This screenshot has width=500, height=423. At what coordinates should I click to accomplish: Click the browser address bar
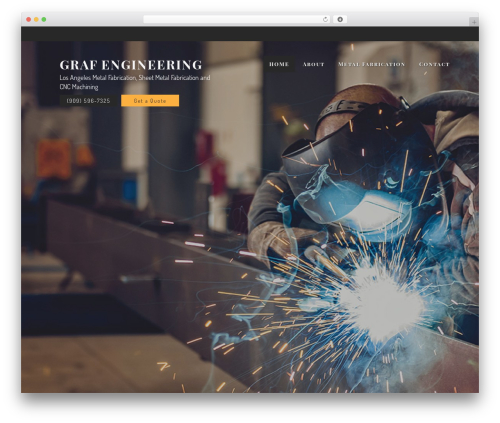pyautogui.click(x=237, y=19)
